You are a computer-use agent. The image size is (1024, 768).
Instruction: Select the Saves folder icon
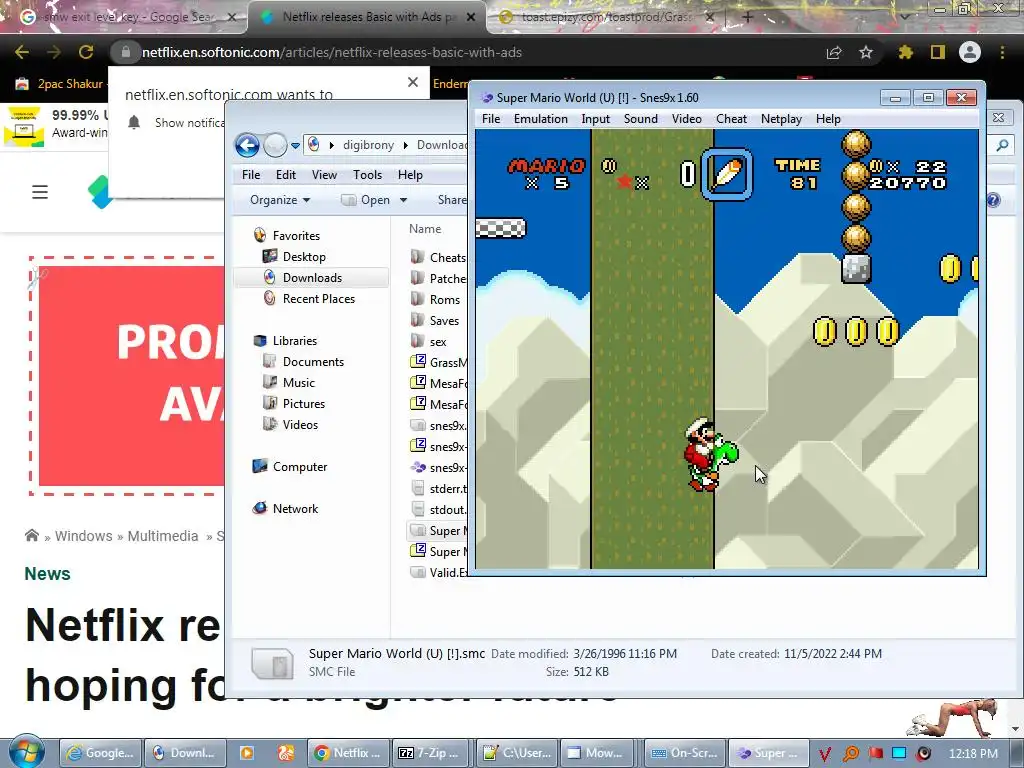click(417, 320)
